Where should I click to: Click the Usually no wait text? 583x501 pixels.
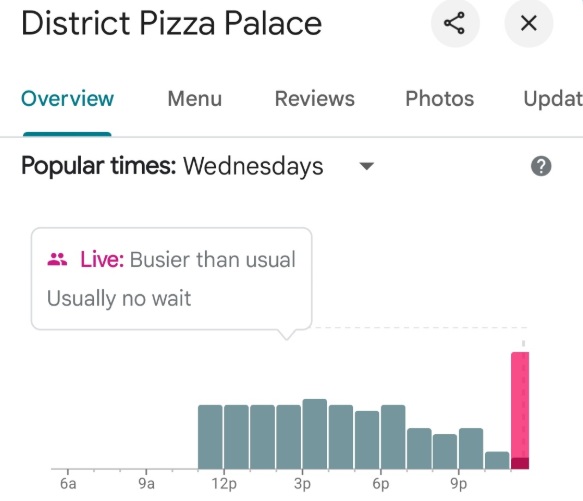pos(119,298)
